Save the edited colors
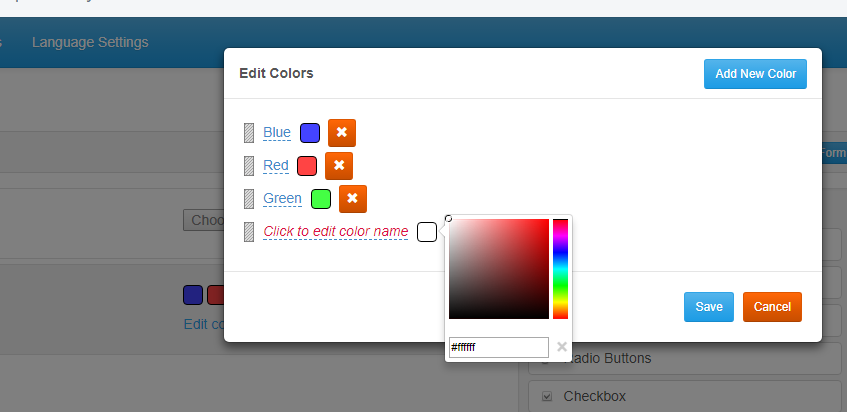Image resolution: width=847 pixels, height=412 pixels. [709, 307]
